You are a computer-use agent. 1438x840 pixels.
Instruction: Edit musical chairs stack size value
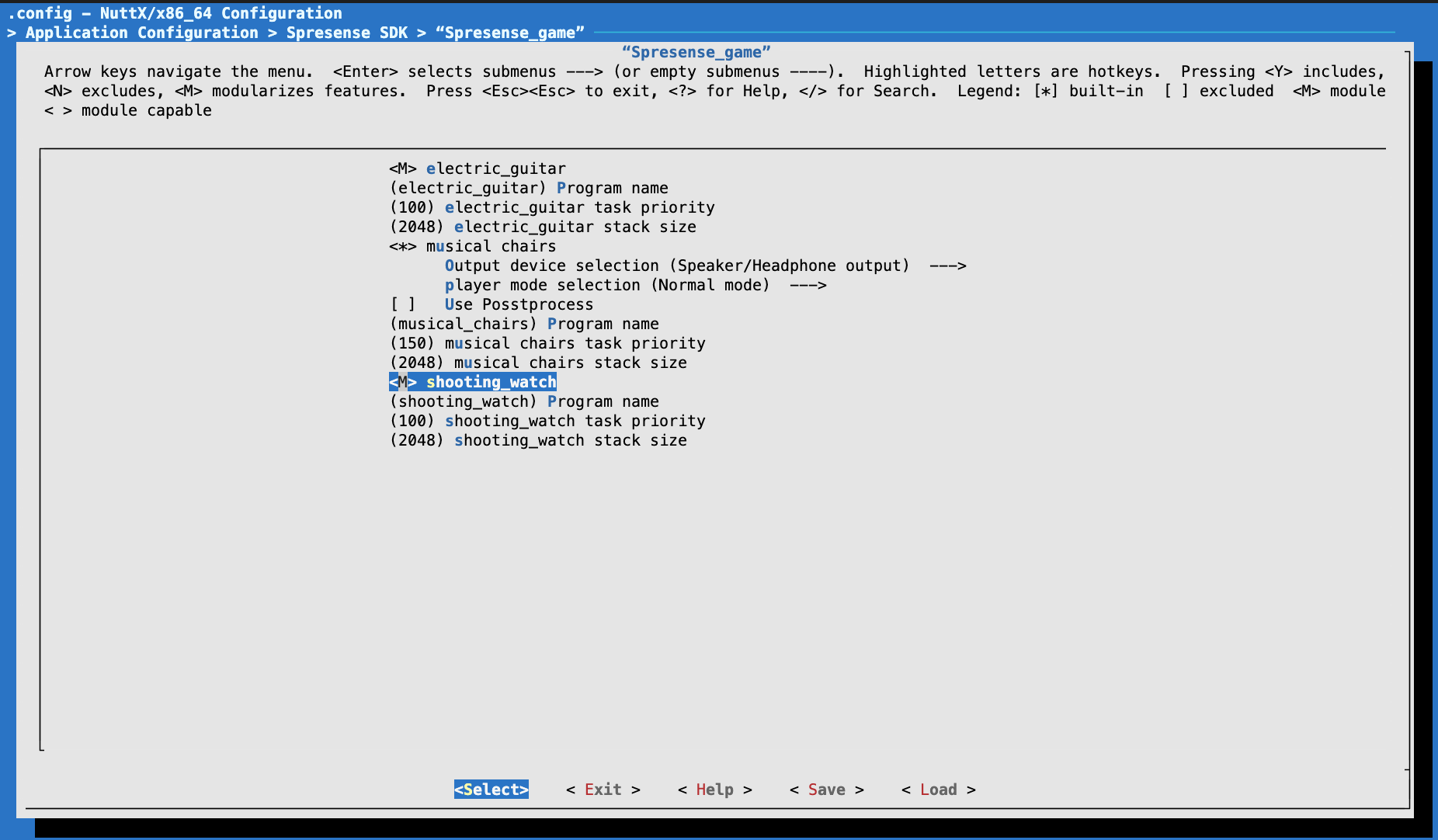click(x=537, y=363)
